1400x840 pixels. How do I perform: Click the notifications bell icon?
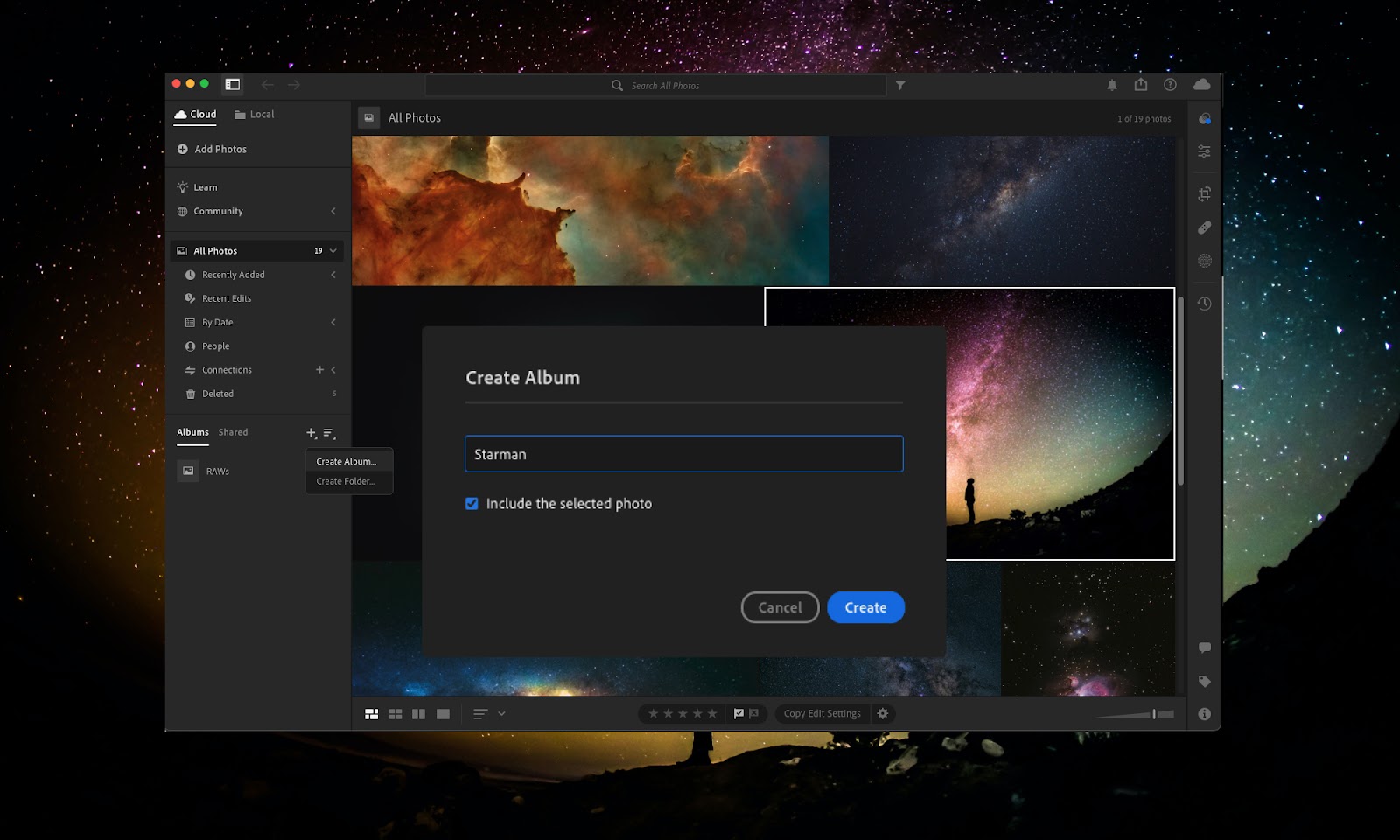point(1112,85)
